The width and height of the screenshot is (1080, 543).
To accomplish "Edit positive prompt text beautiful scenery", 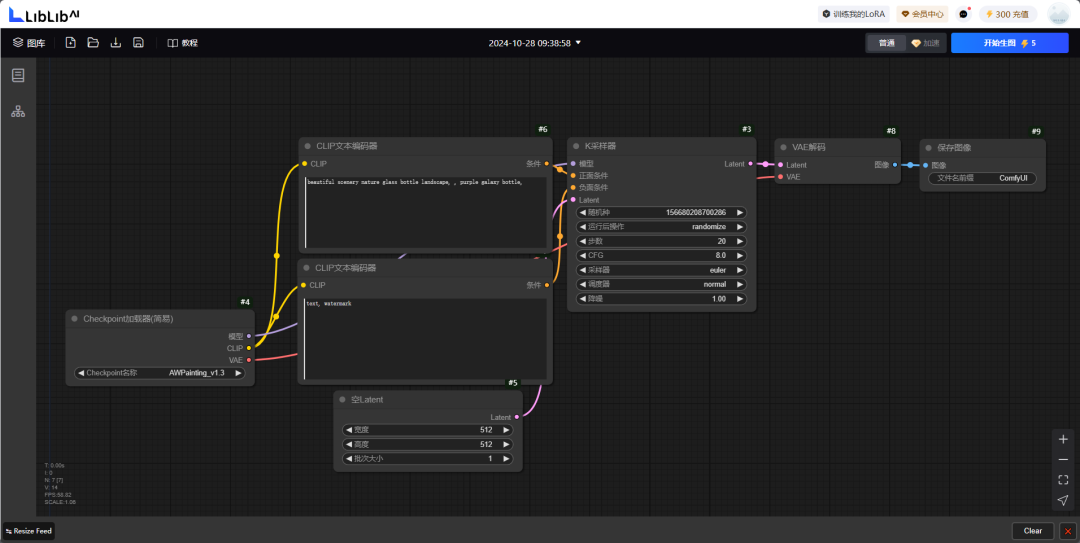I will [426, 212].
